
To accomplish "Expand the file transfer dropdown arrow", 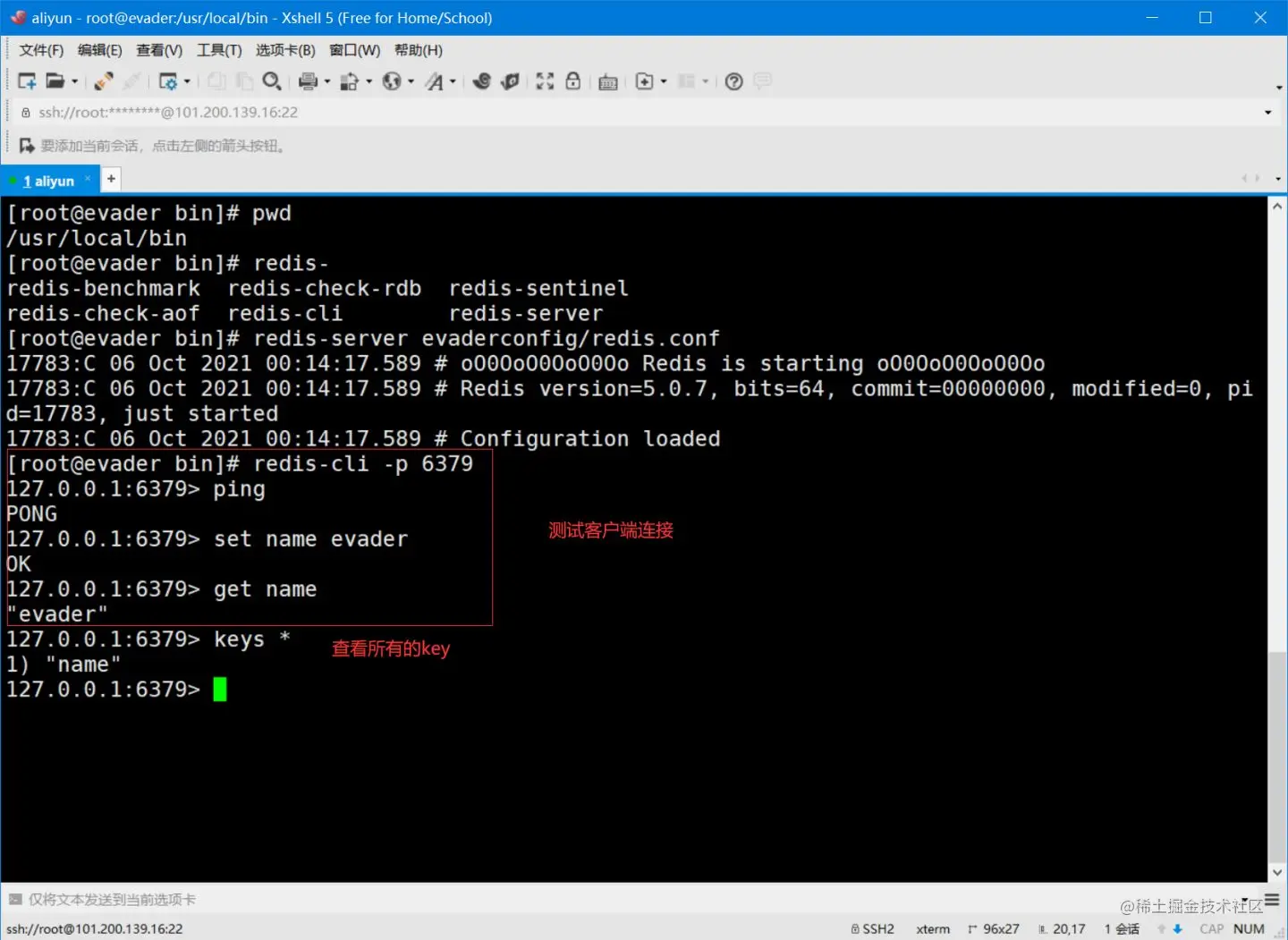I will (369, 81).
